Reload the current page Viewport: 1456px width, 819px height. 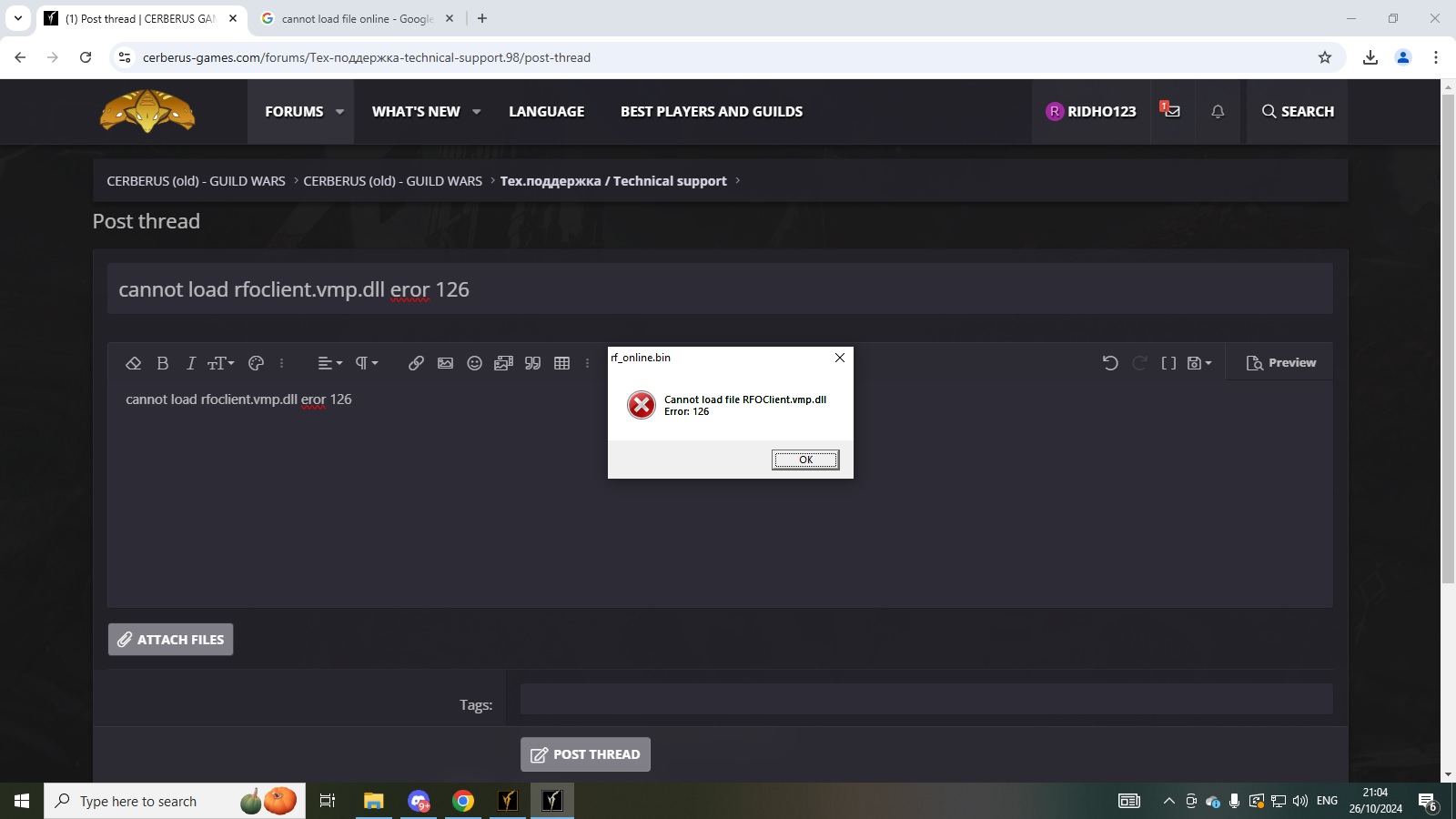click(86, 57)
